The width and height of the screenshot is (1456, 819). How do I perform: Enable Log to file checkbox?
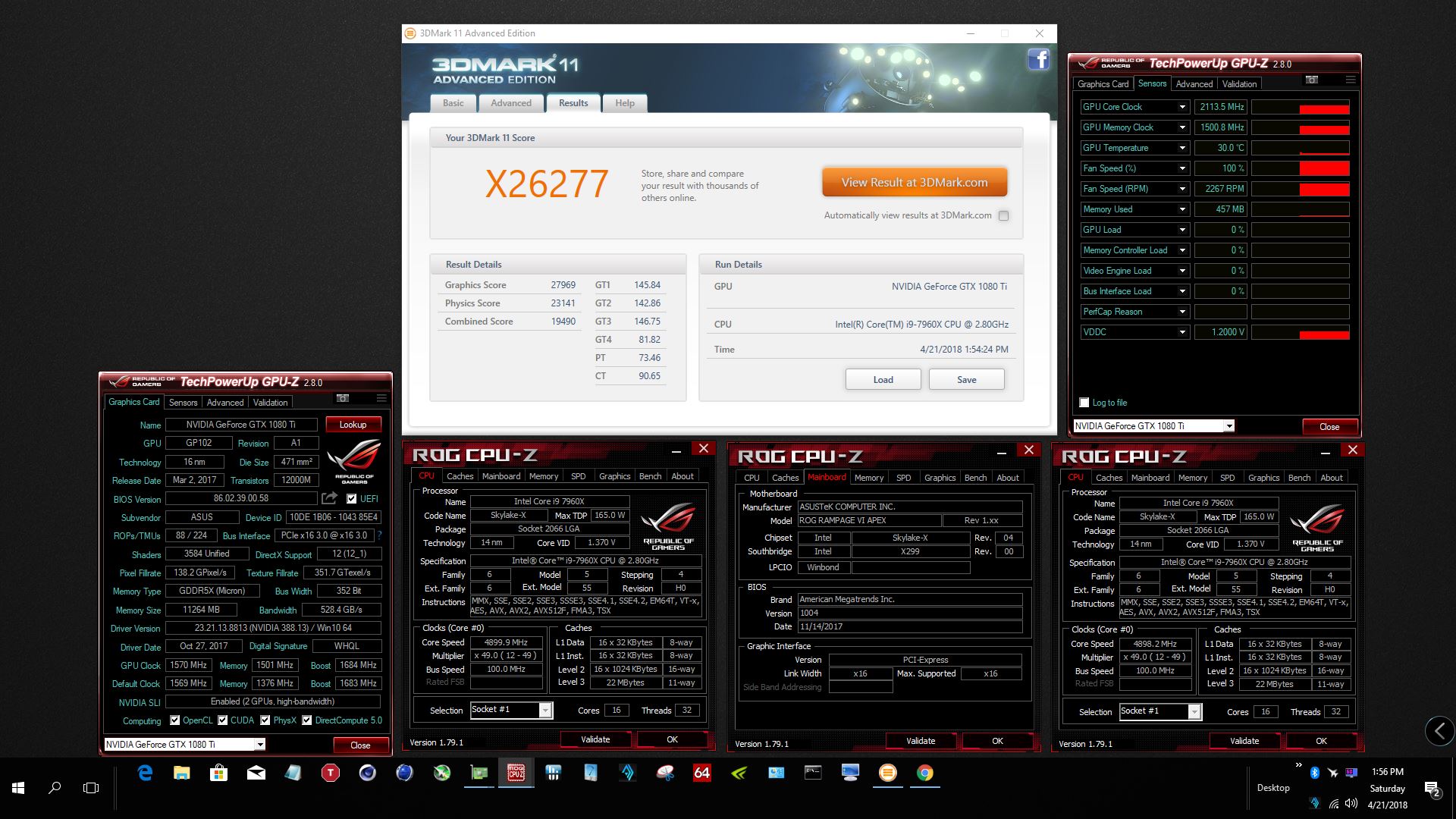1084,403
